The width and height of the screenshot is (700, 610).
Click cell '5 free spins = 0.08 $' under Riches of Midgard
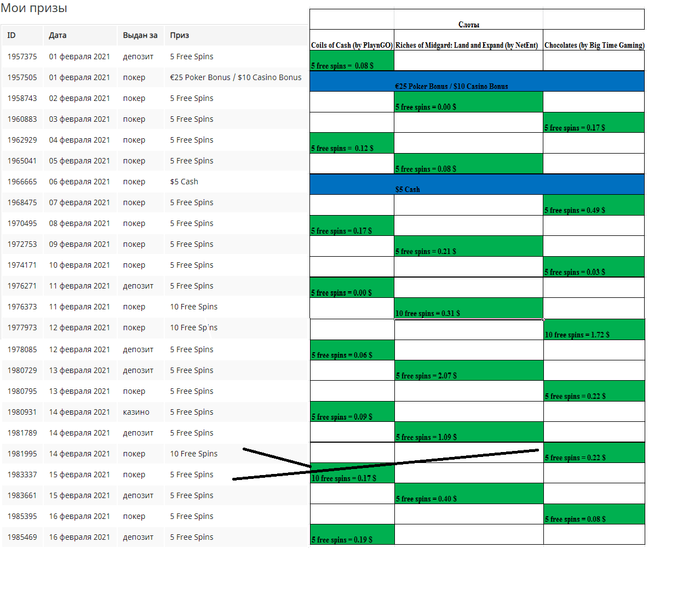pyautogui.click(x=469, y=164)
